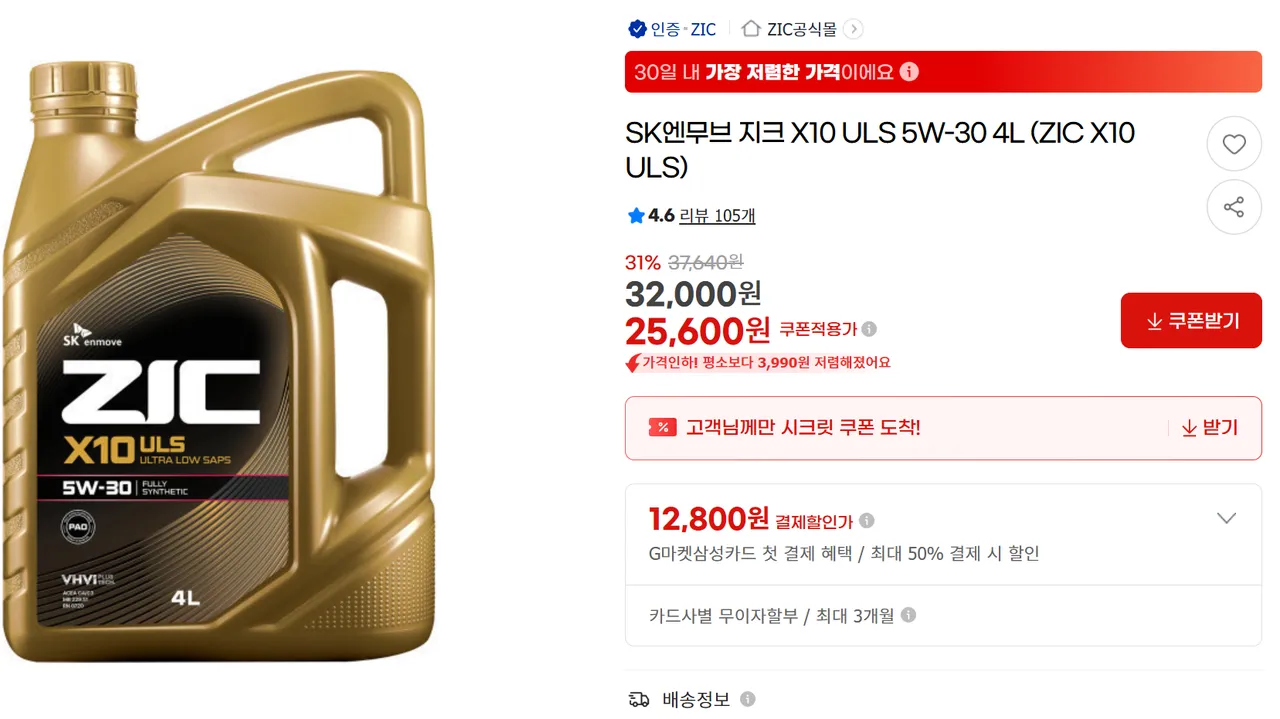Click info icon beside lowest price banner
The width and height of the screenshot is (1280, 719).
pos(909,72)
